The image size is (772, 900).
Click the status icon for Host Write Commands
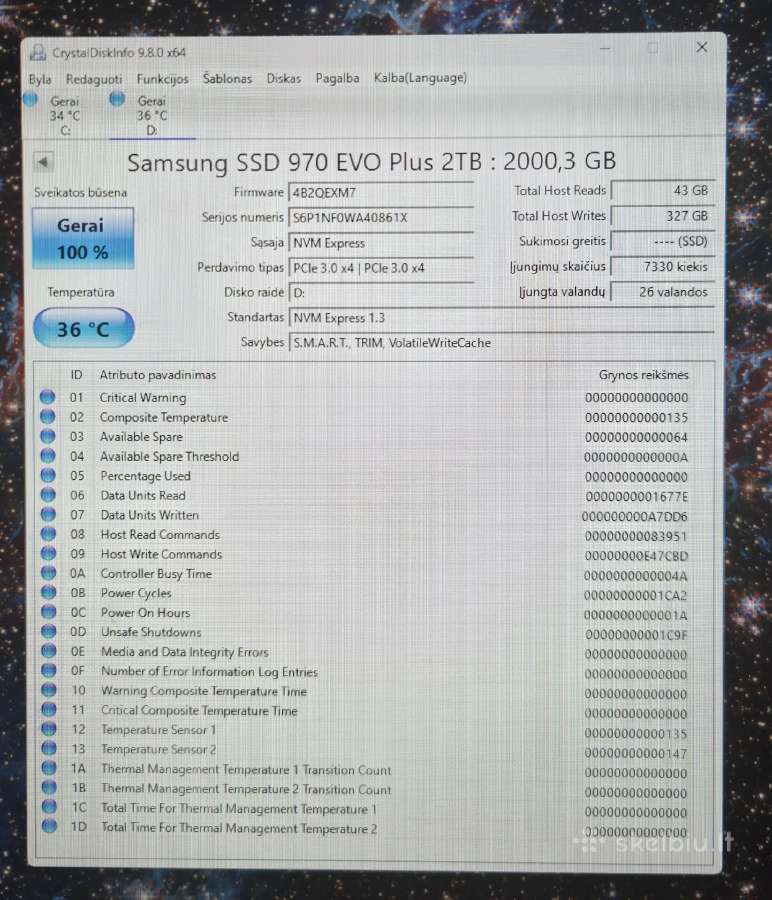(x=48, y=553)
